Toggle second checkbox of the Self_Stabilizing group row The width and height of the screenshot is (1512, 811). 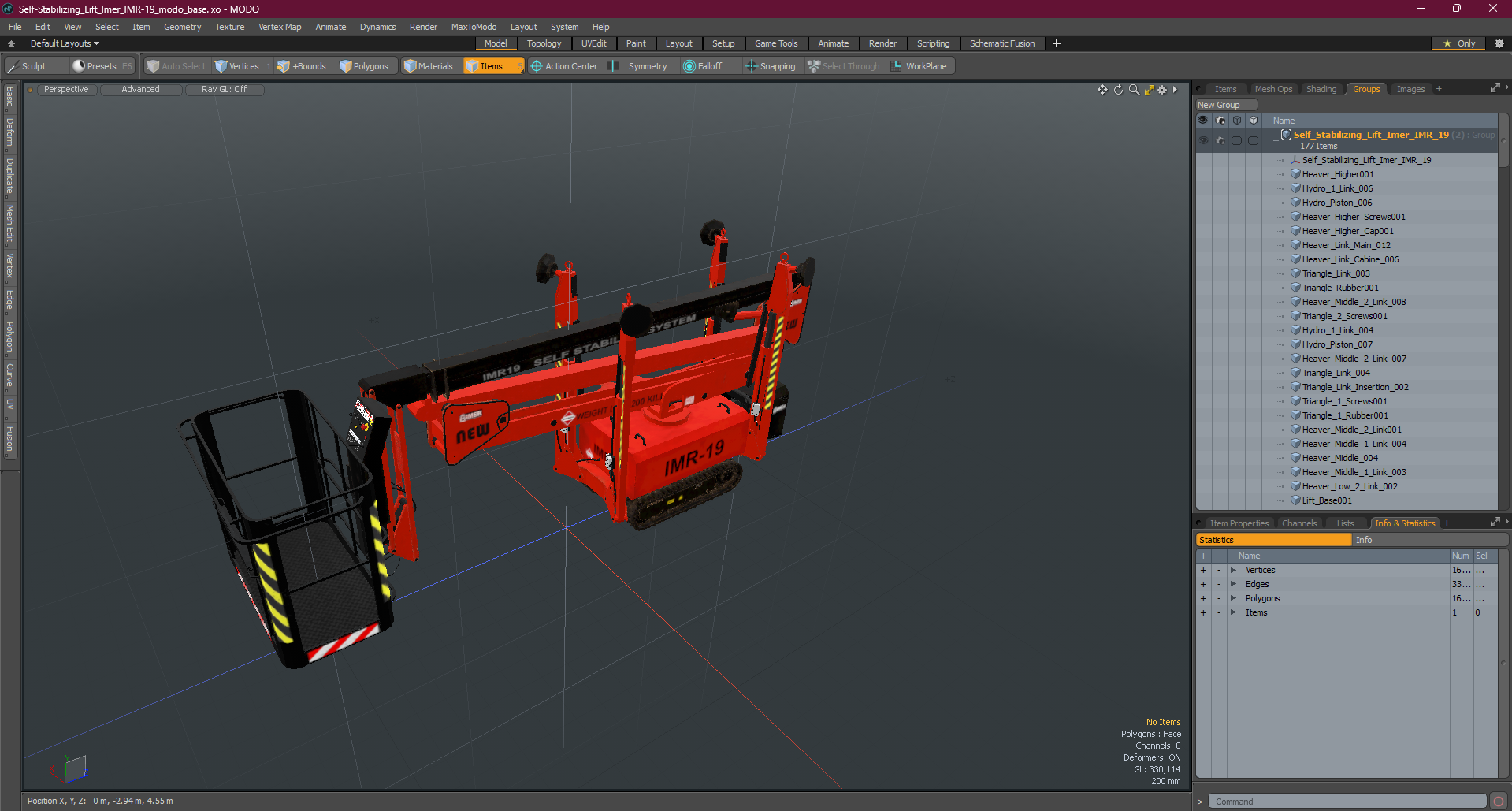click(x=1253, y=140)
